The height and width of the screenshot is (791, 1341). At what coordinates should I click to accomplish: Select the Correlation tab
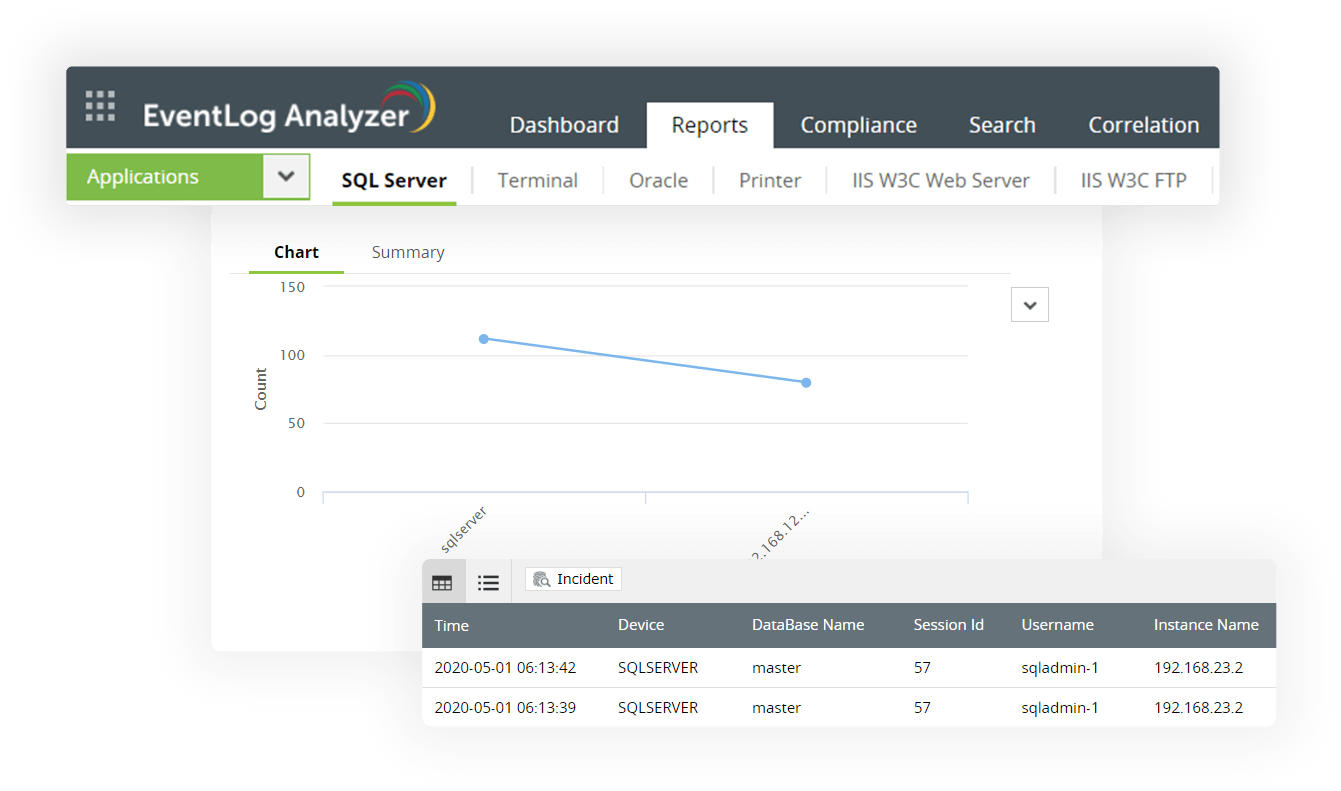(x=1144, y=125)
